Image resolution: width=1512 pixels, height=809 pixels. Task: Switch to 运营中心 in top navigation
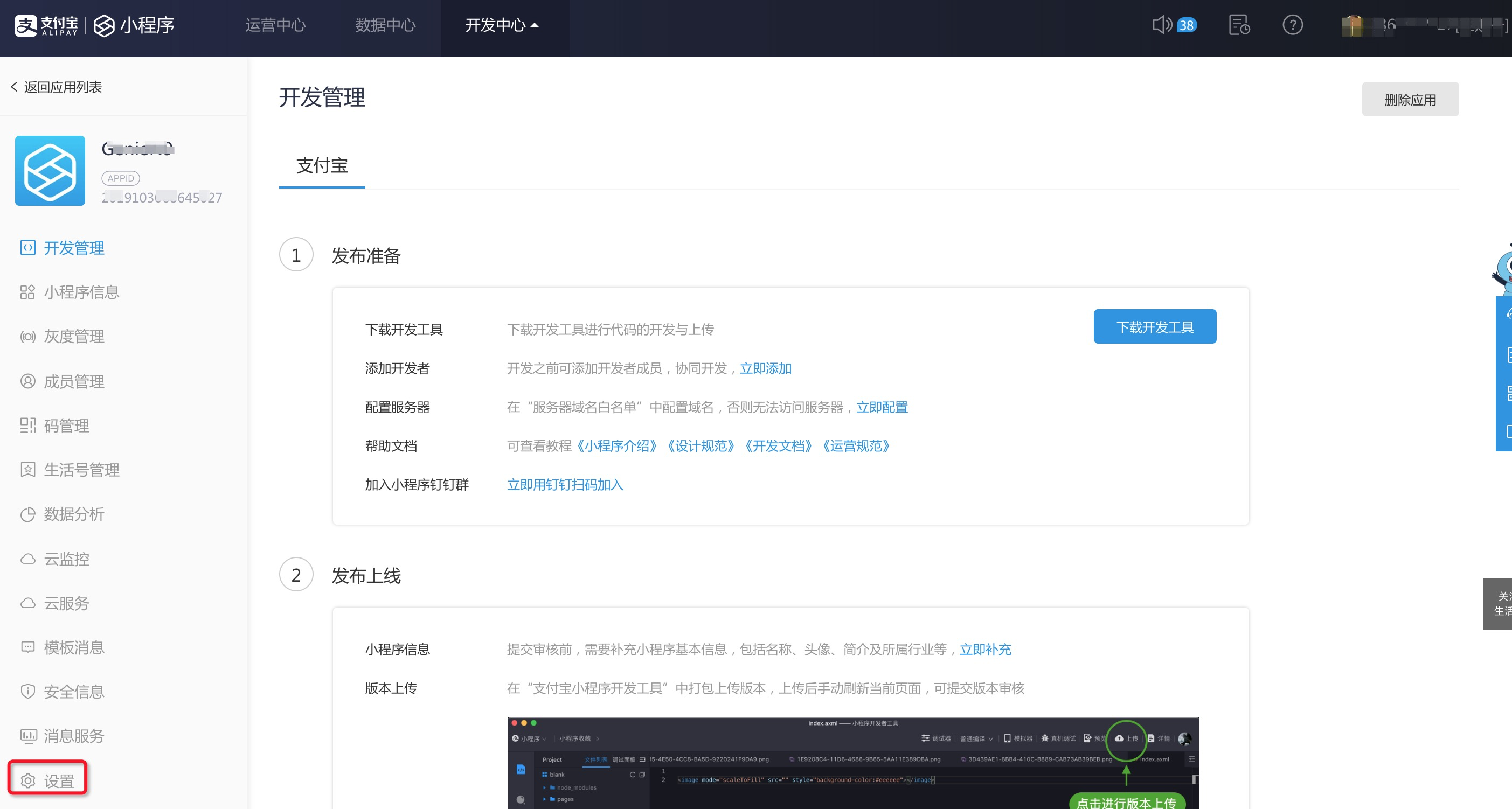[275, 25]
